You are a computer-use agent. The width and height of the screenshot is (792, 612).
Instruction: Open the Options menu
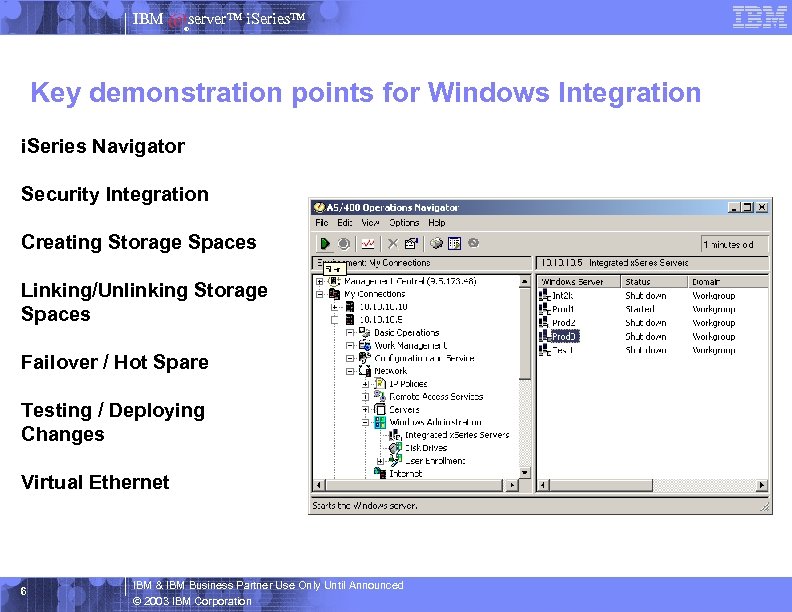click(404, 223)
